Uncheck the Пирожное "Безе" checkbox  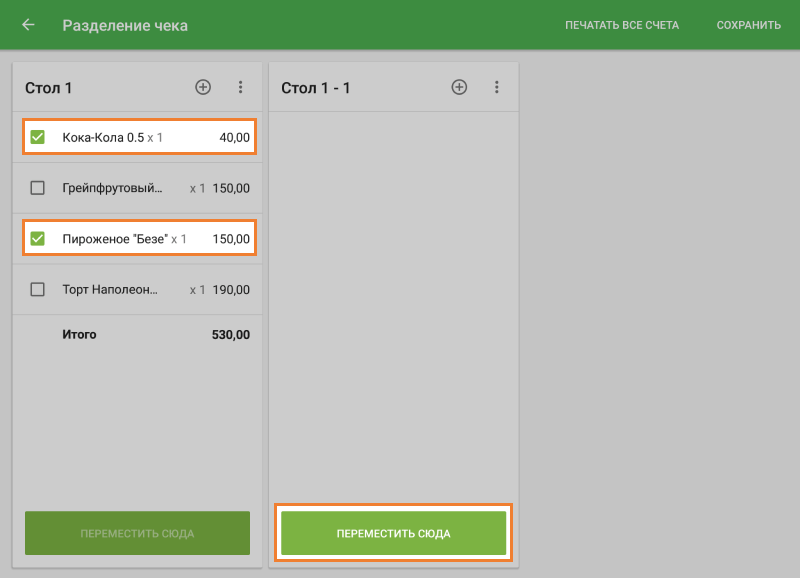click(x=38, y=239)
